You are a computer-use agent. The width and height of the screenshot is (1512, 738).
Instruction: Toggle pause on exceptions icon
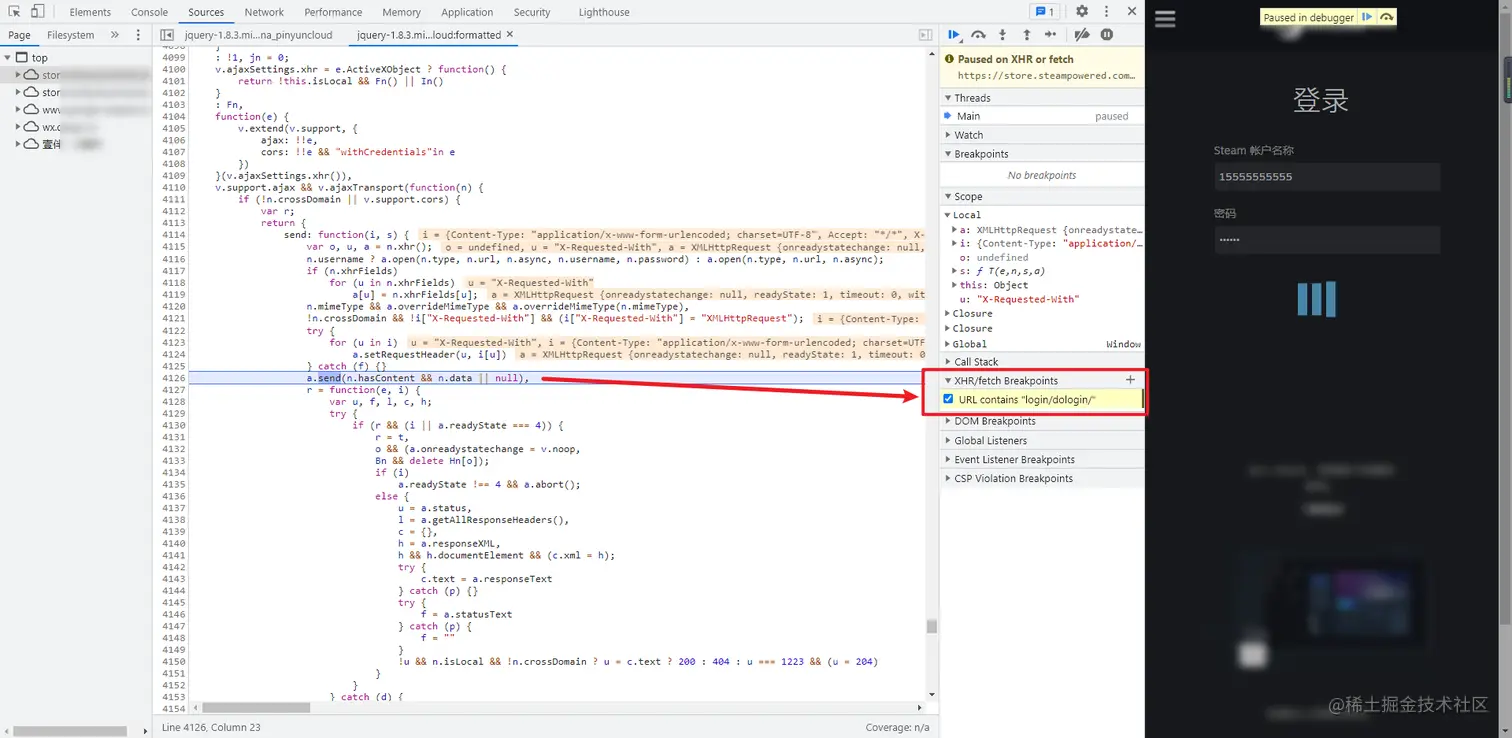(1107, 35)
